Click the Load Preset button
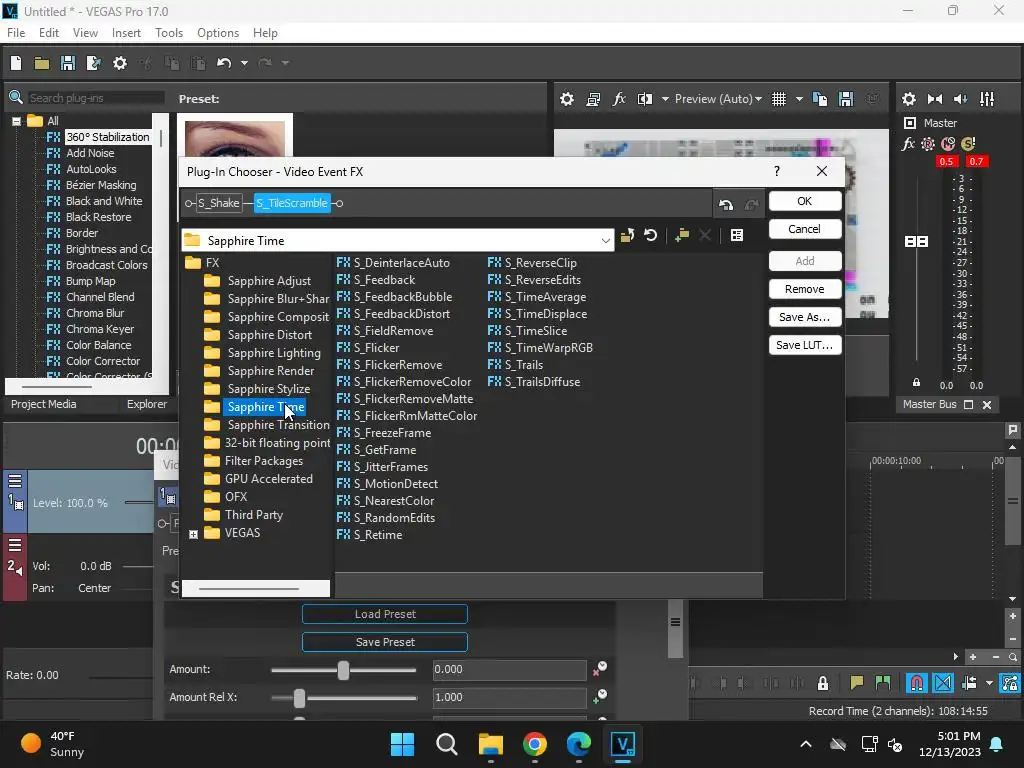 point(385,614)
